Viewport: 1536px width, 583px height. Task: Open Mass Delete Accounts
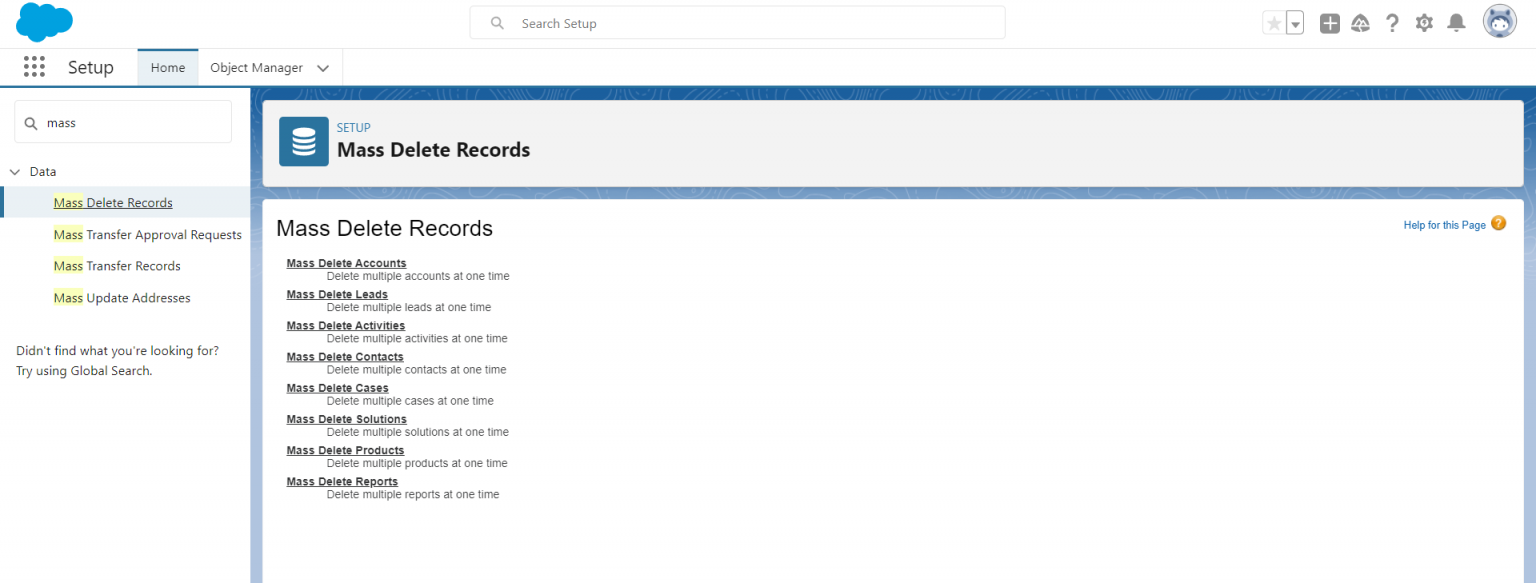346,263
